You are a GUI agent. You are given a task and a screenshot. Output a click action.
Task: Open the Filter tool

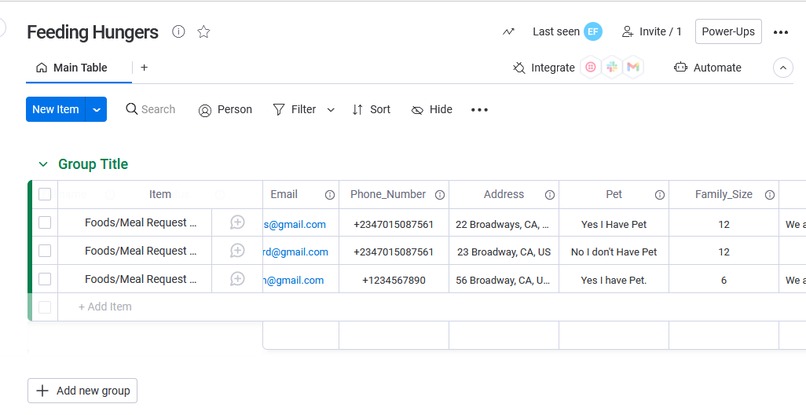[x=295, y=110]
